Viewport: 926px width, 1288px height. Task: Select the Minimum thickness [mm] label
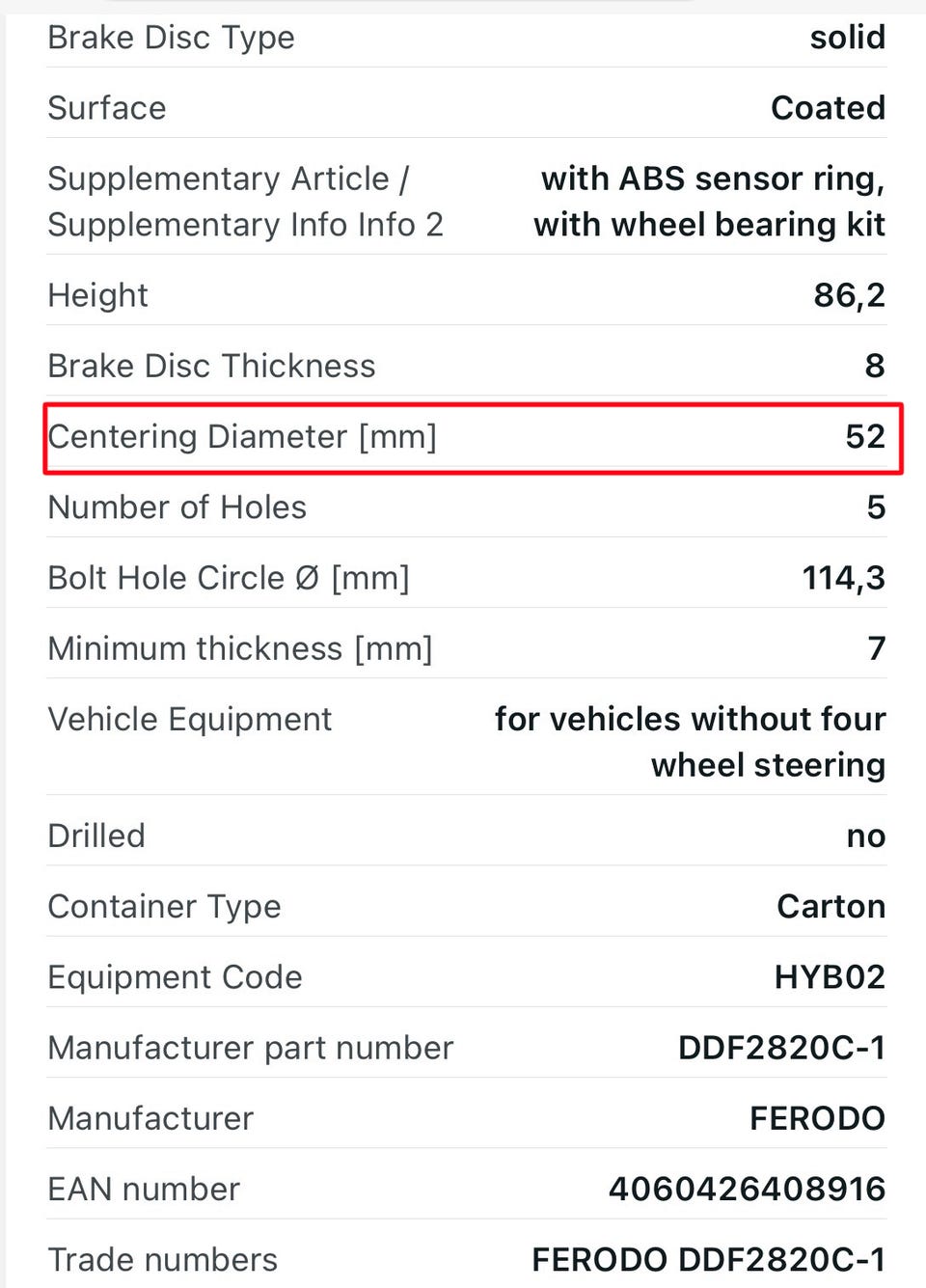(240, 648)
